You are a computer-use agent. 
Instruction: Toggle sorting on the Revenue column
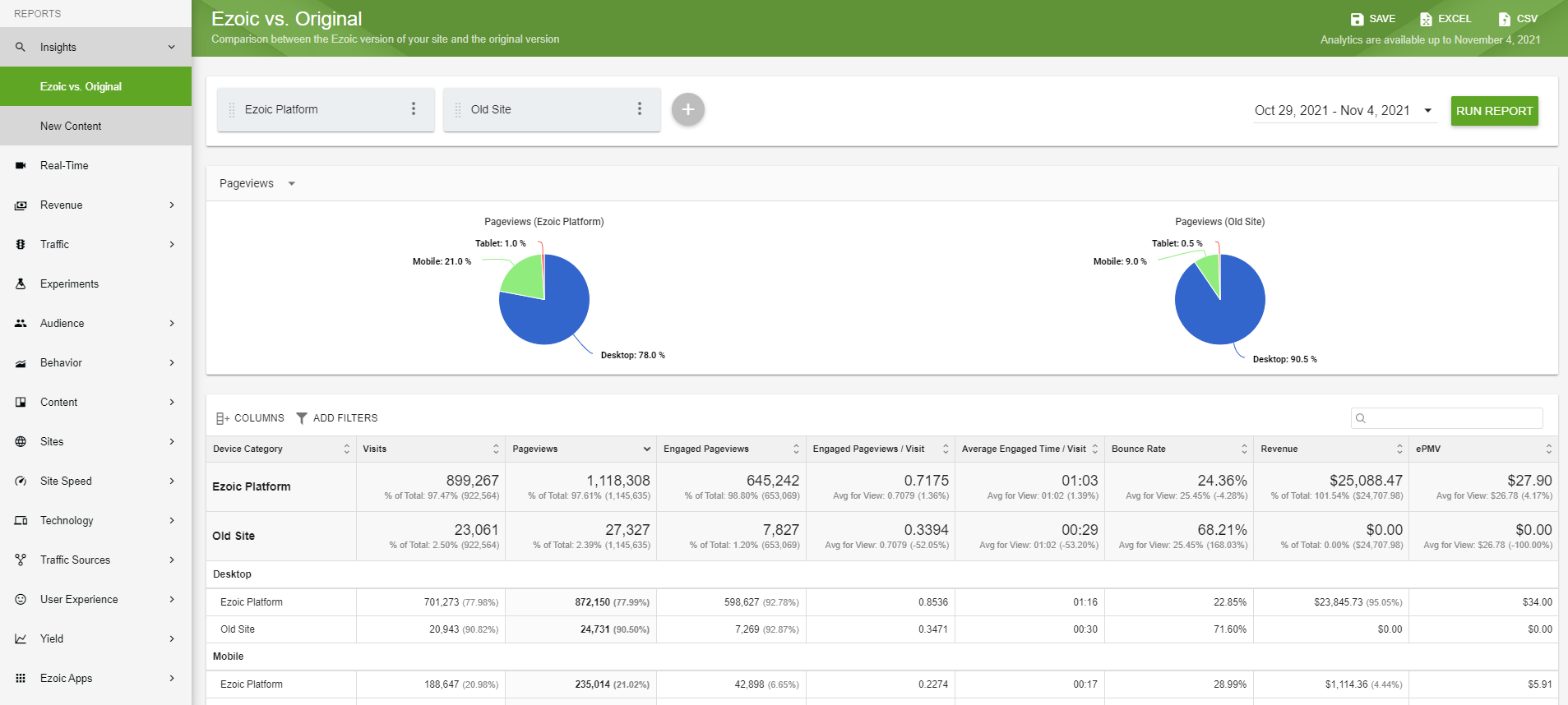[1399, 449]
